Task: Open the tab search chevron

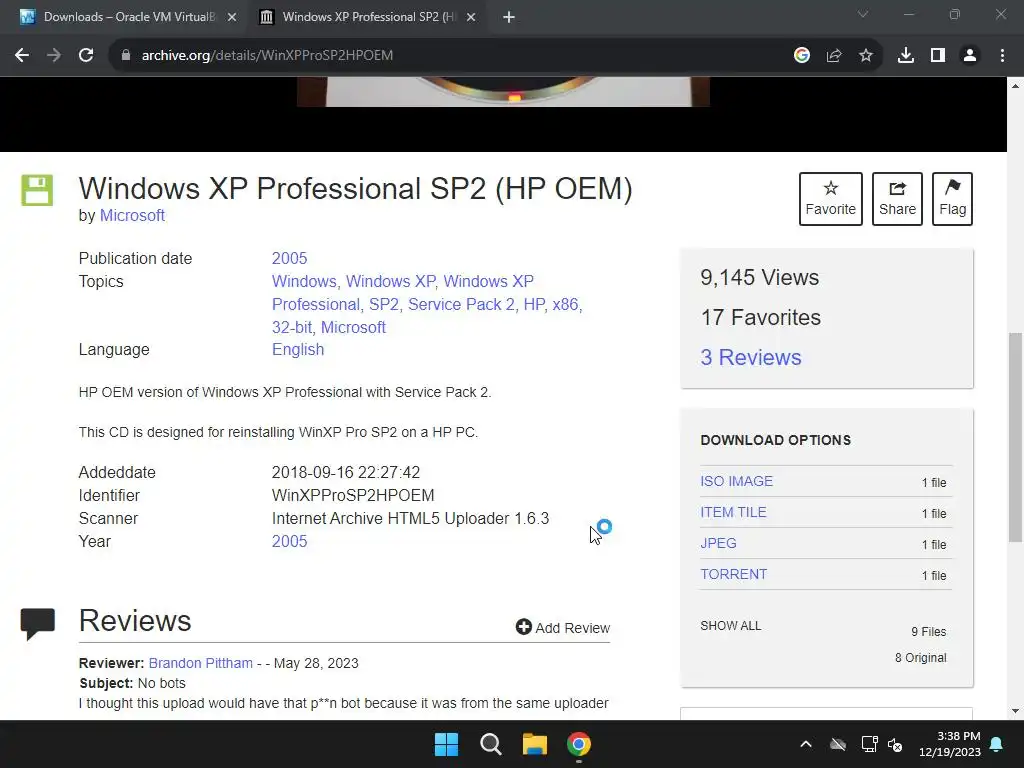Action: (863, 14)
